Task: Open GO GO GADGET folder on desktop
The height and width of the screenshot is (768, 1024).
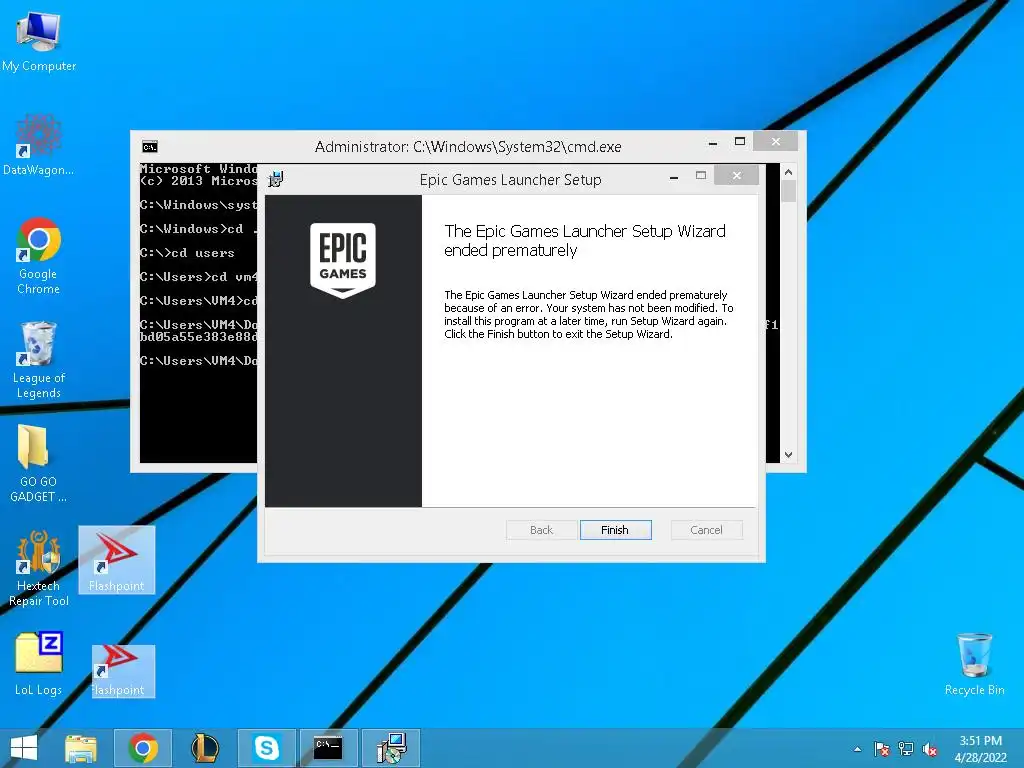Action: point(38,463)
